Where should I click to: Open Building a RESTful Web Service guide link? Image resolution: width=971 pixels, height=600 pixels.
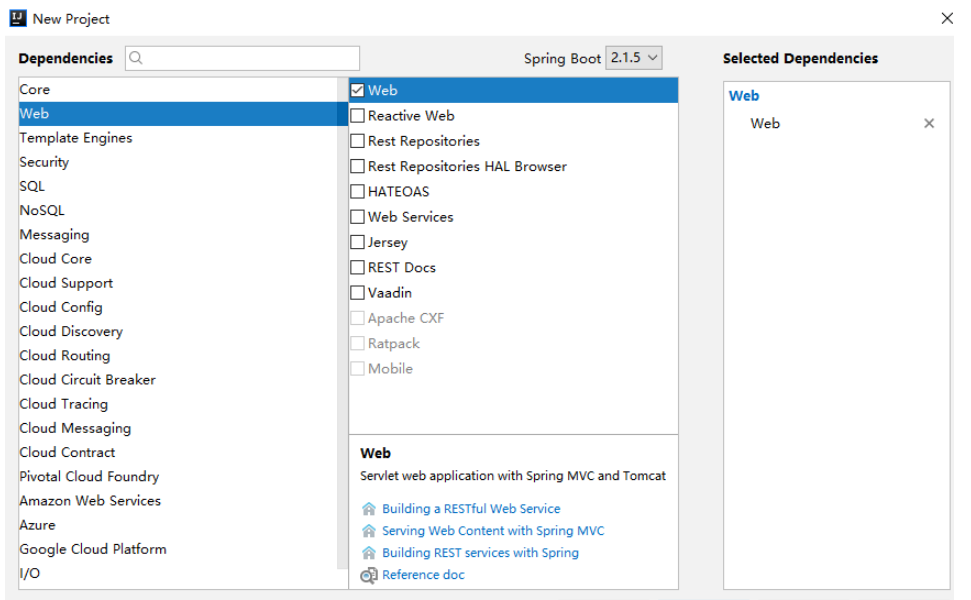[471, 509]
